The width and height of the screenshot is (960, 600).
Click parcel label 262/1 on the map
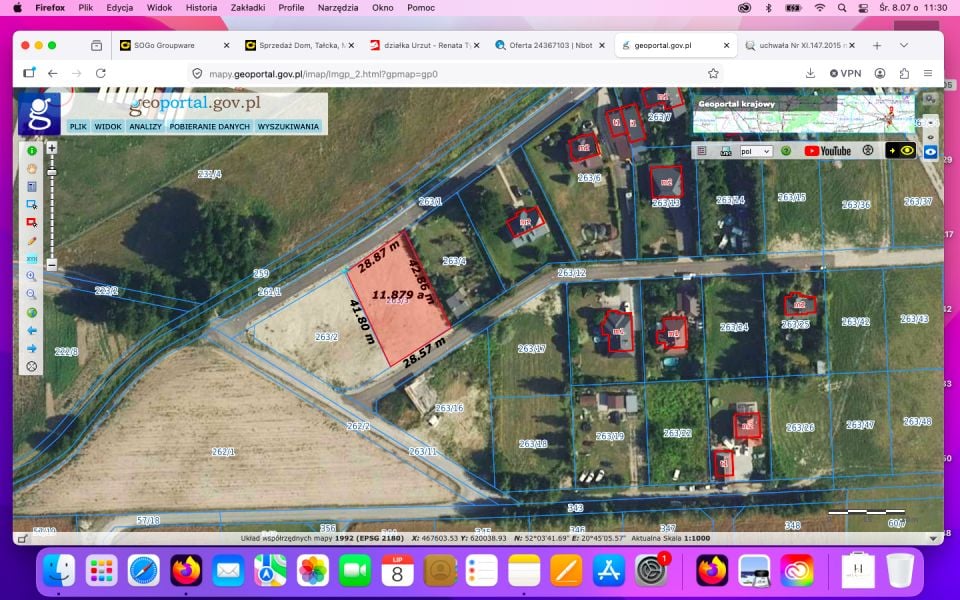223,452
